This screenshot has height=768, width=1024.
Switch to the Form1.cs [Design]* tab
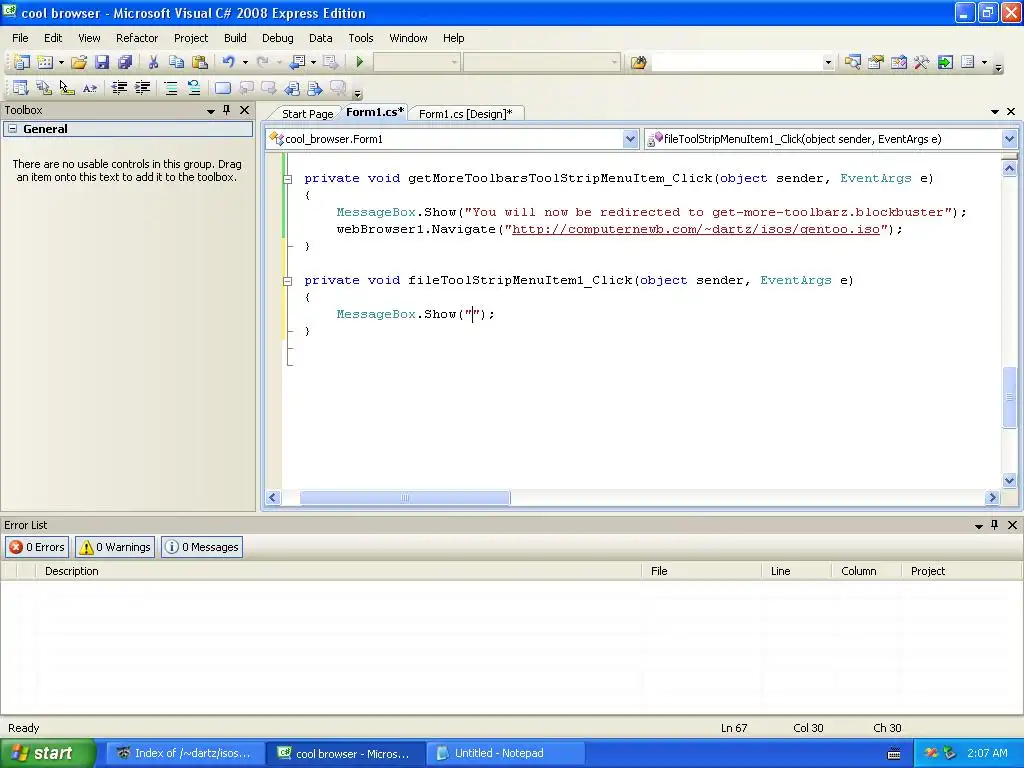466,114
